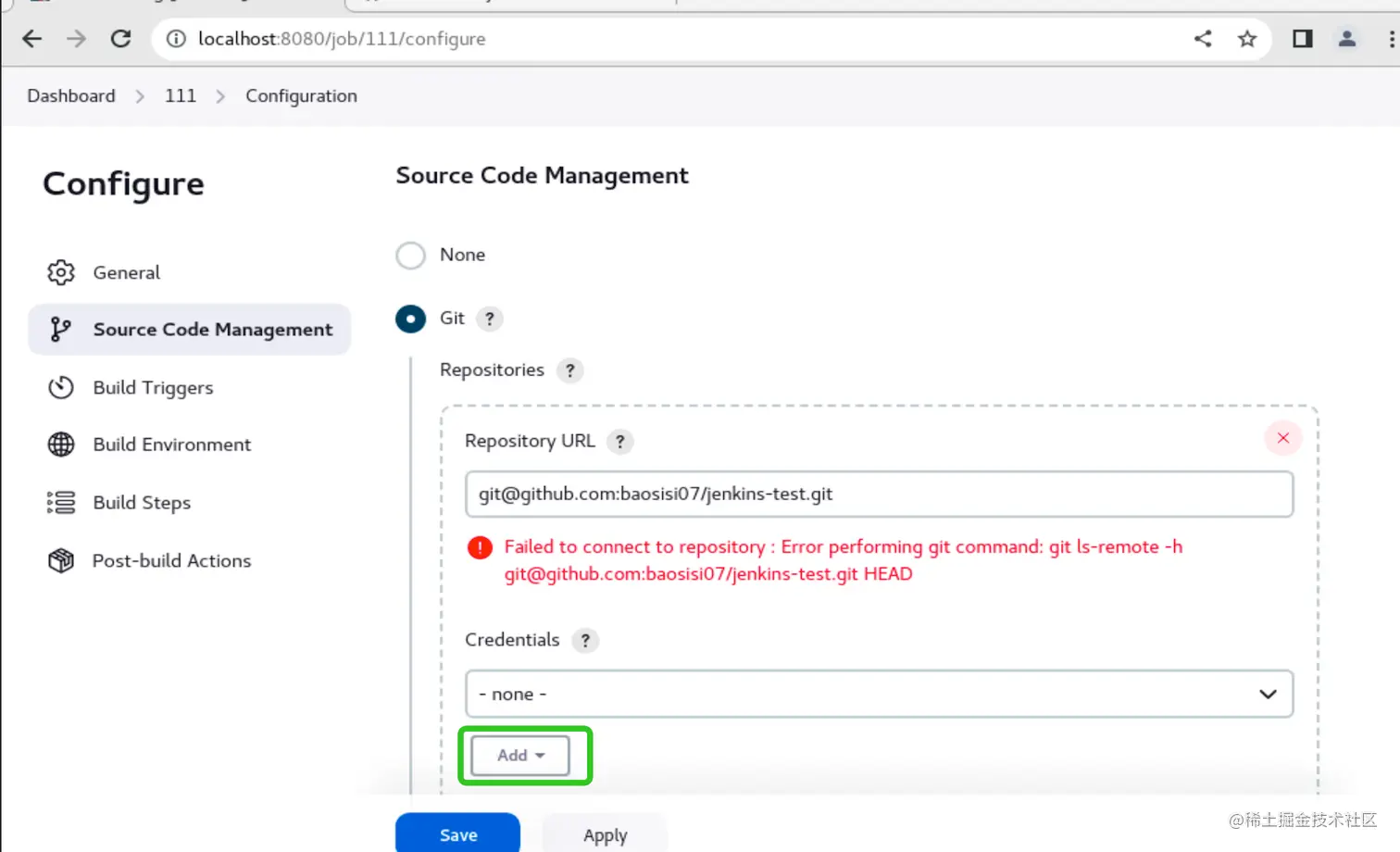Open the browser profile avatar
The image size is (1400, 852).
coord(1347,38)
